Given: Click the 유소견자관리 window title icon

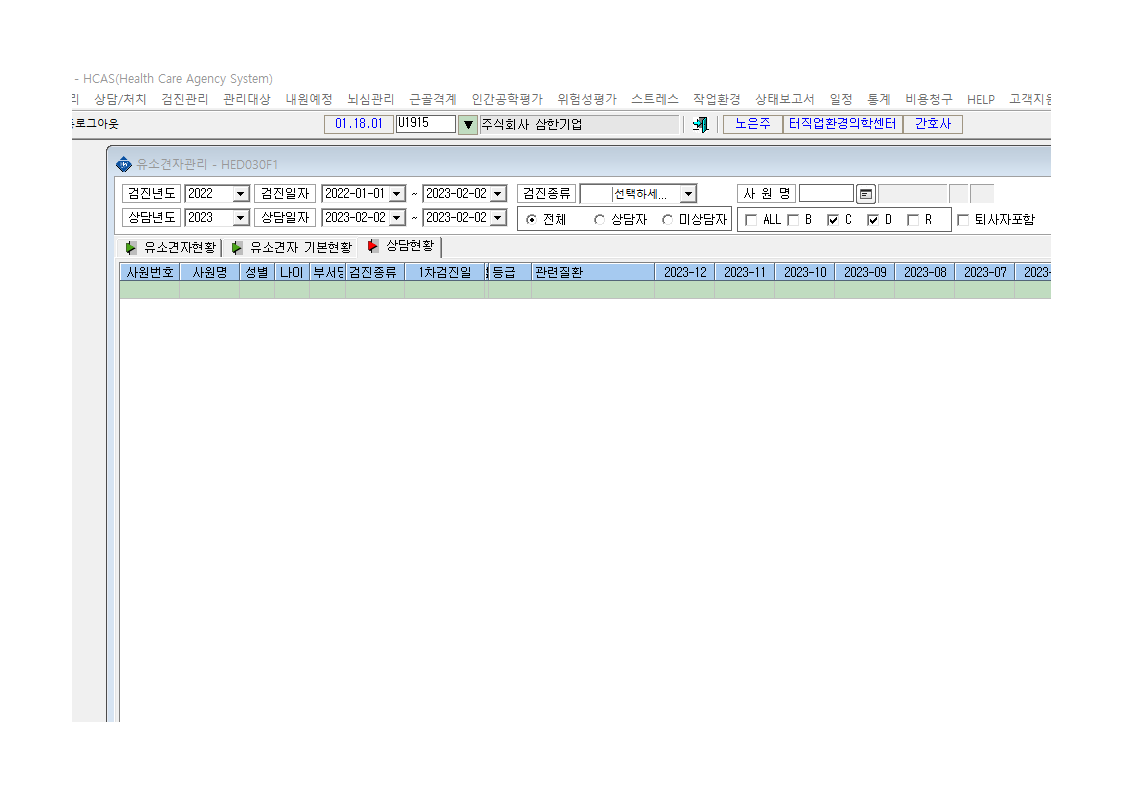Looking at the screenshot, I should click(x=124, y=165).
